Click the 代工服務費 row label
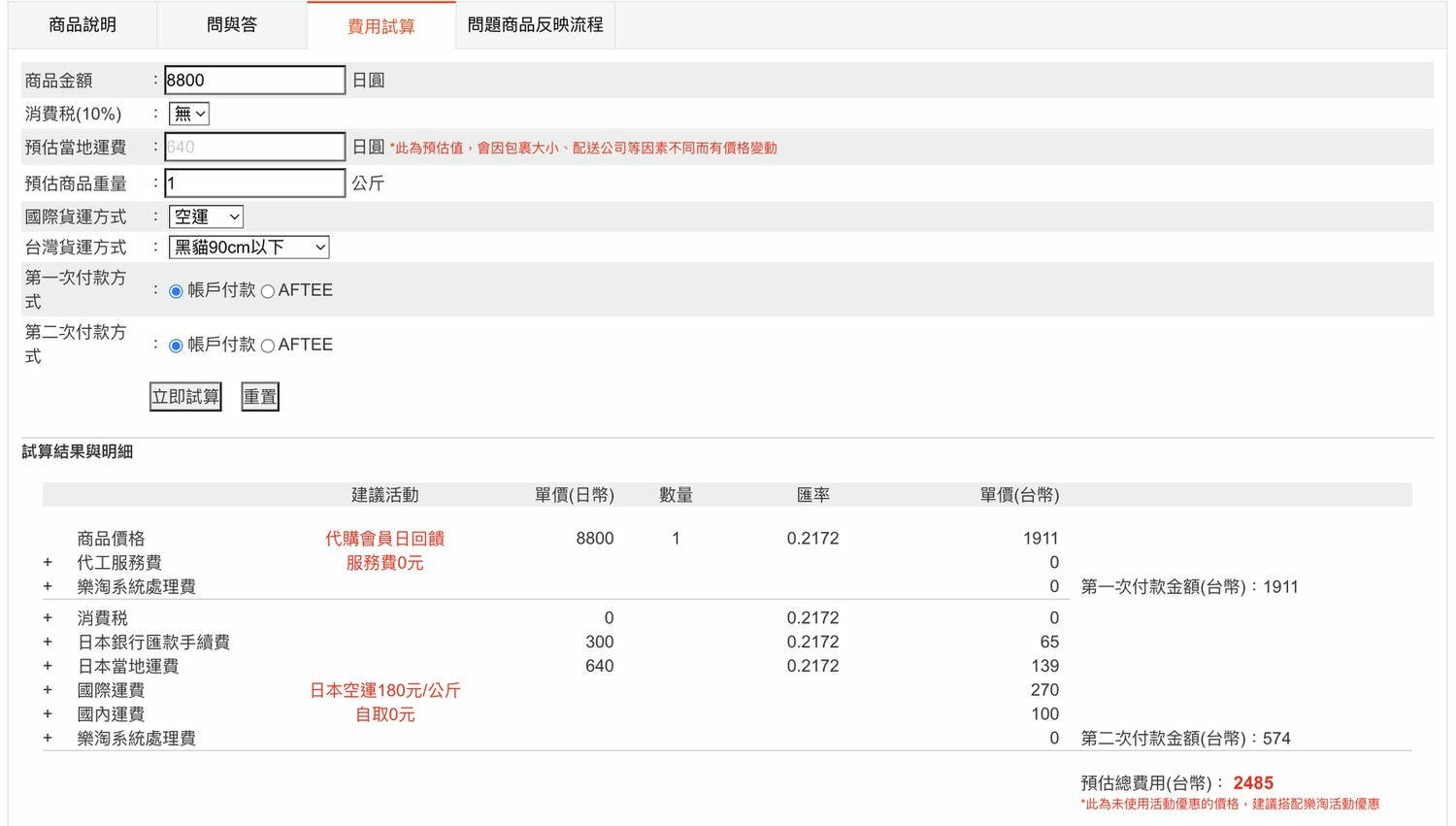This screenshot has width=1456, height=826. 119,563
